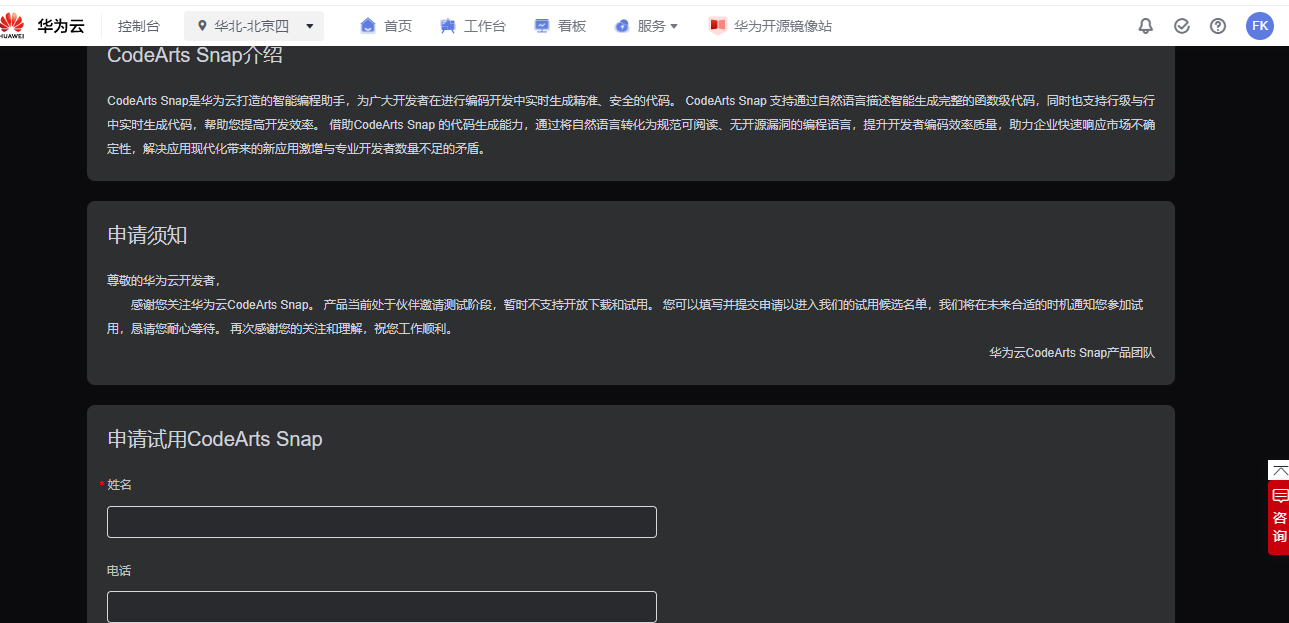Click the back-to-top arrow above 咨询
The image size is (1289, 623).
(1279, 470)
